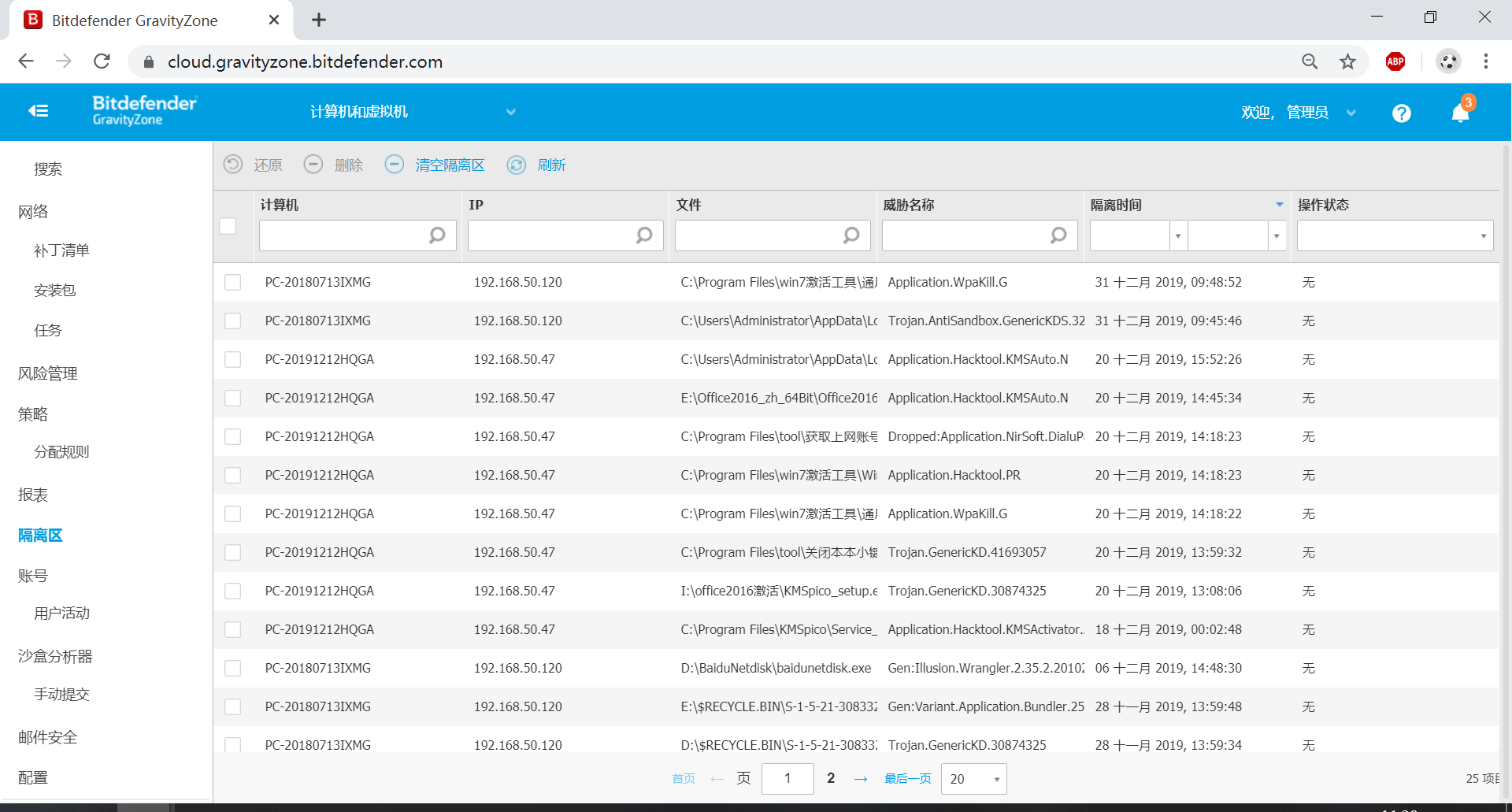Viewport: 1512px width, 812px height.
Task: Select the 隔离区 sidebar menu item
Action: tap(40, 536)
